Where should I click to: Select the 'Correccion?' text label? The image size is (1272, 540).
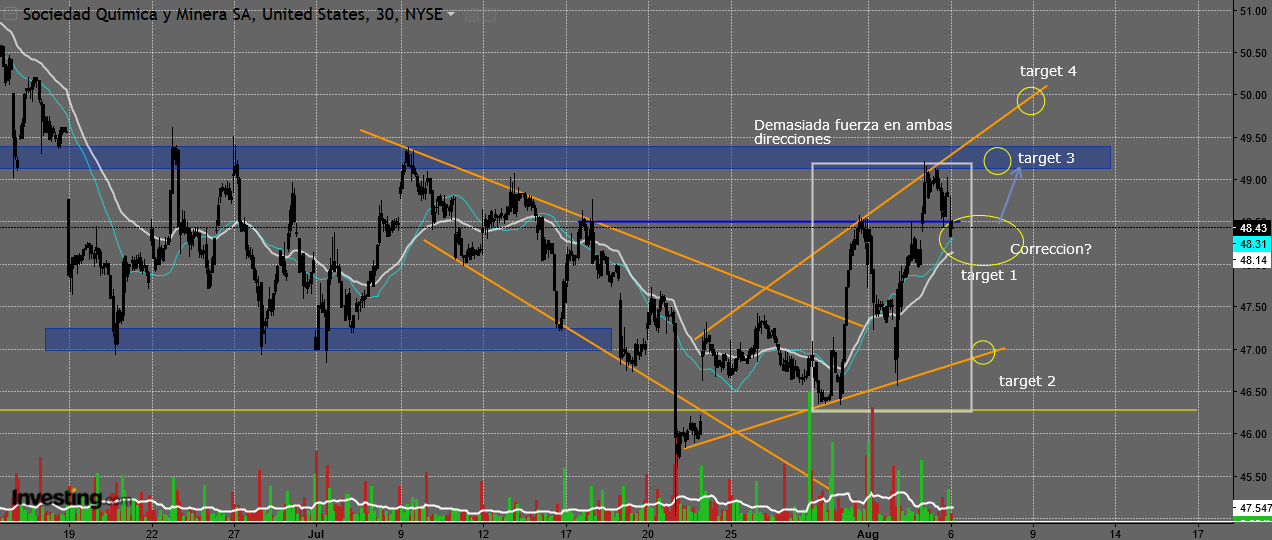point(1050,249)
